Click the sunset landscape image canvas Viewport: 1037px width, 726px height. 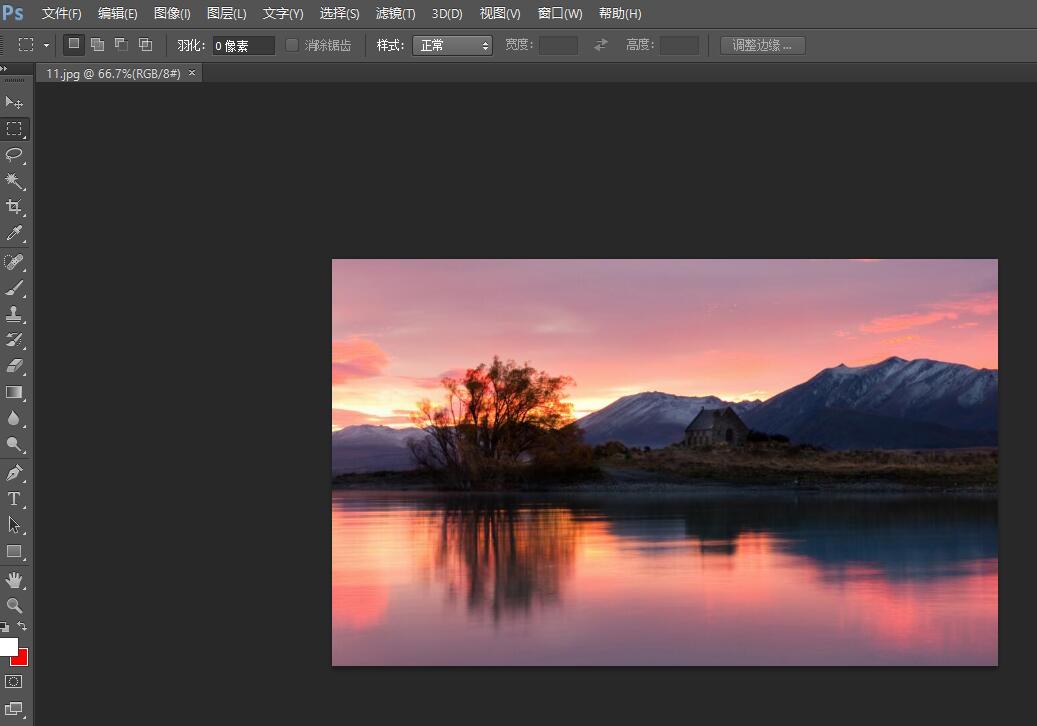pyautogui.click(x=665, y=462)
